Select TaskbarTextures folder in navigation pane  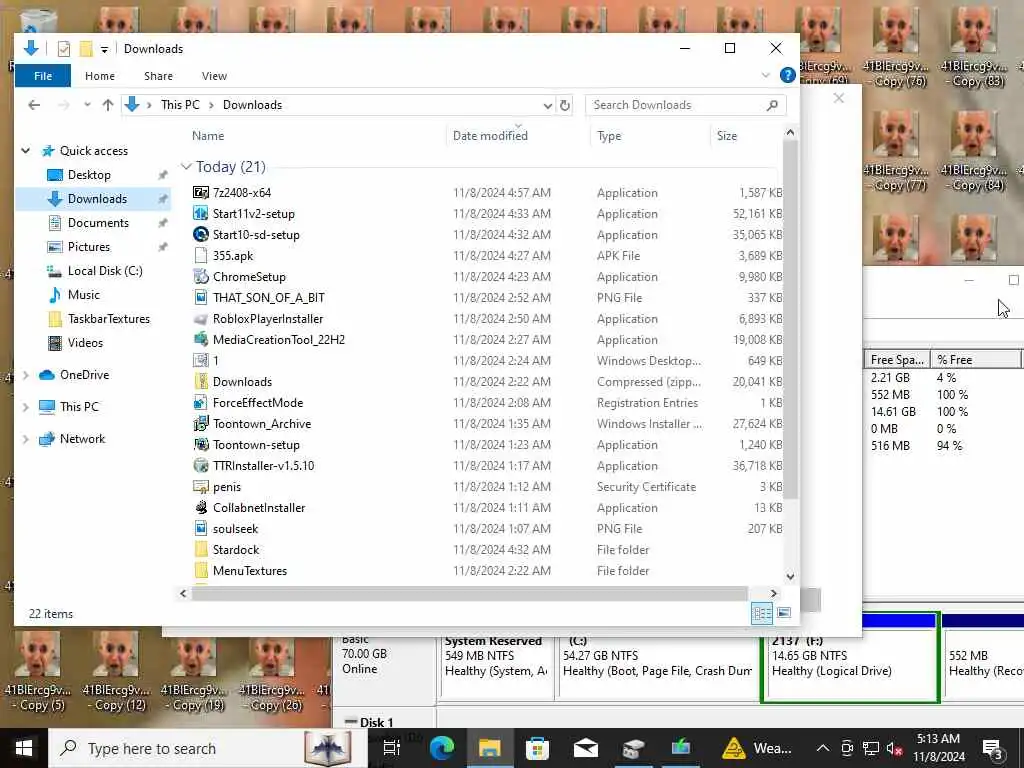[x=109, y=319]
